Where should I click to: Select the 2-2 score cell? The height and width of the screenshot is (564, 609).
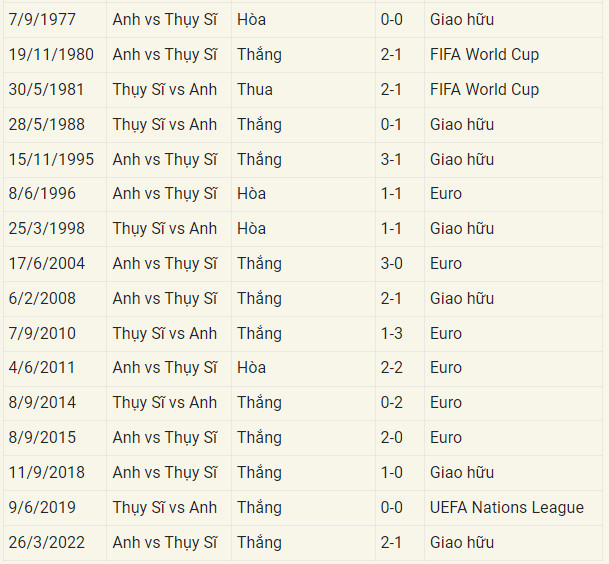(x=392, y=367)
